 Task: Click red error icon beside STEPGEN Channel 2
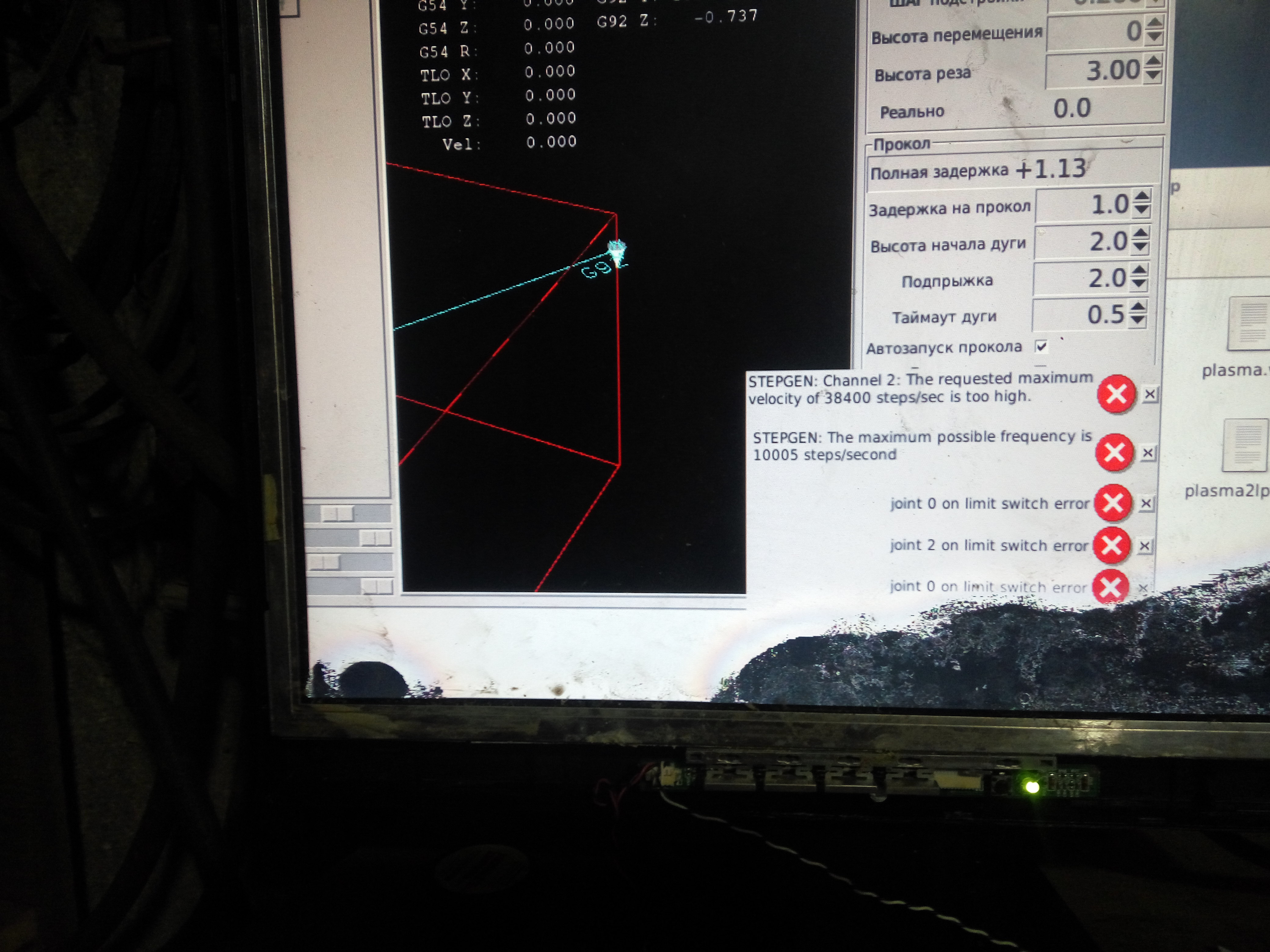tap(1116, 394)
